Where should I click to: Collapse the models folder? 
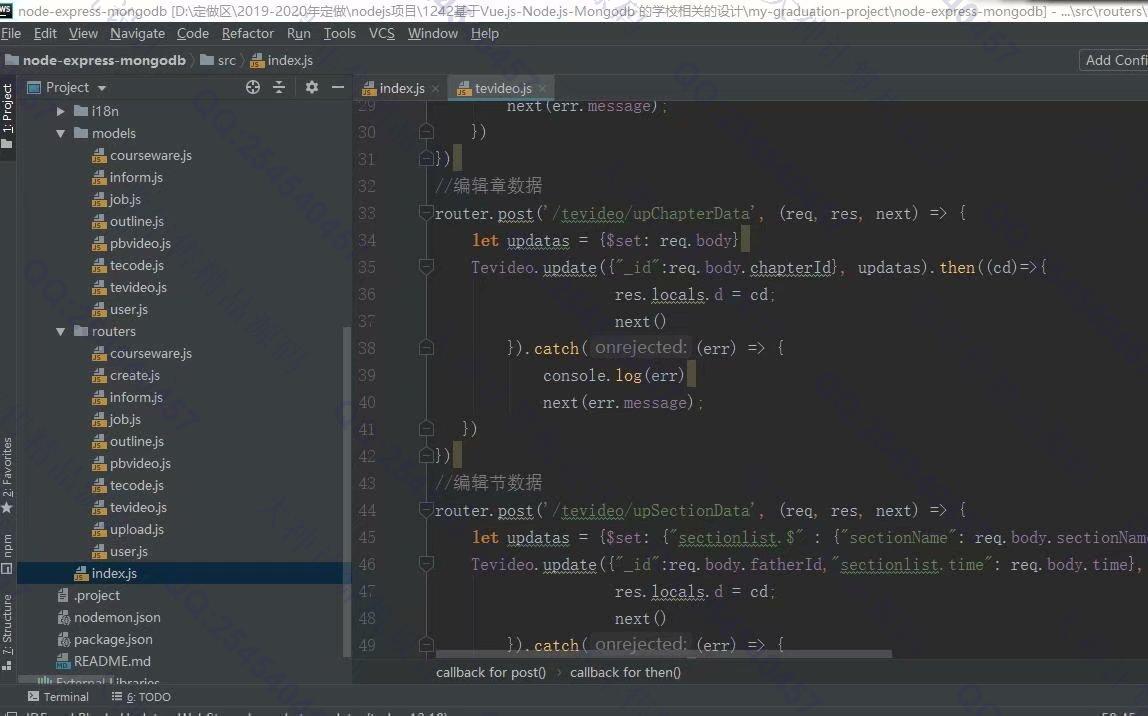tap(61, 133)
